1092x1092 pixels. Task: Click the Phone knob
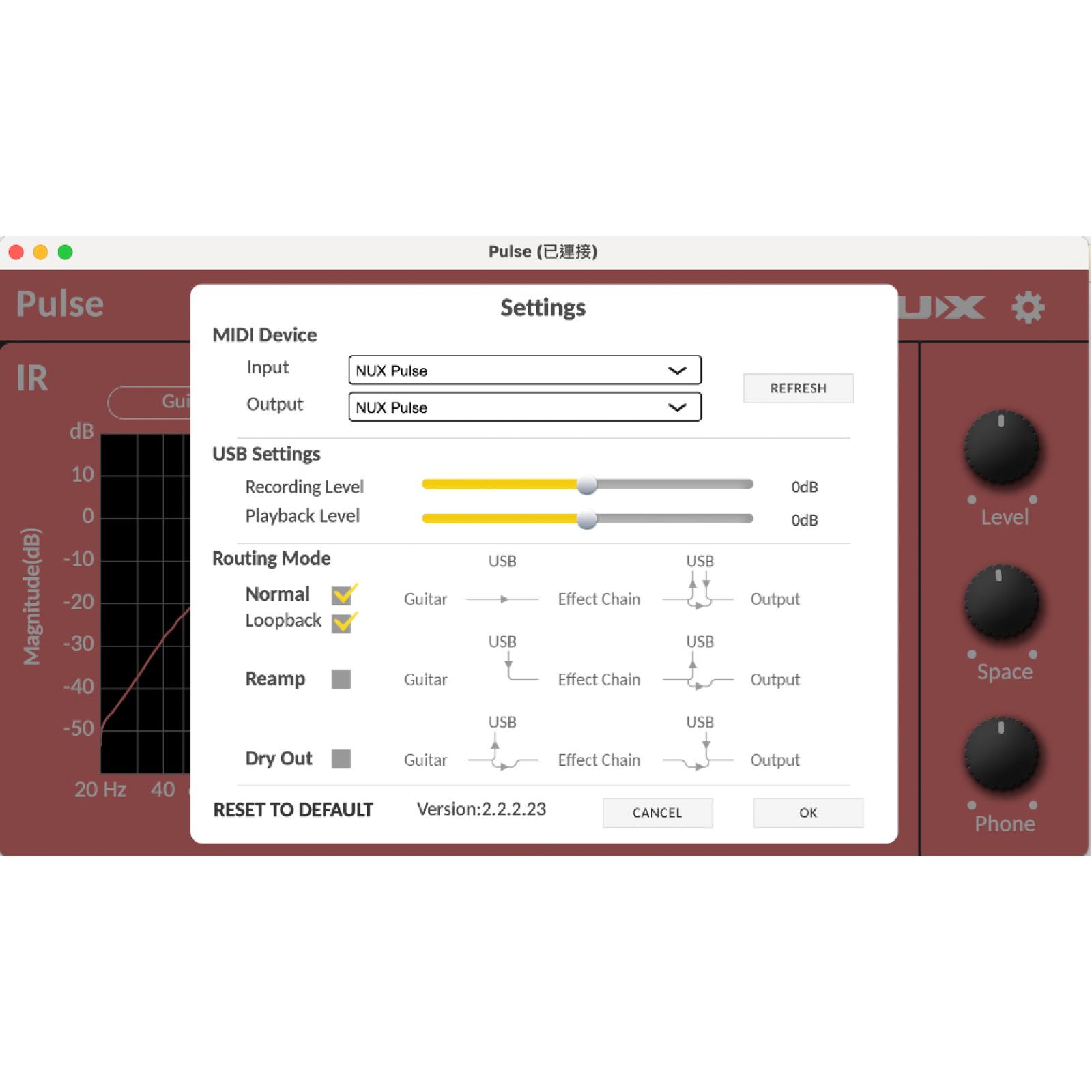click(x=1001, y=754)
